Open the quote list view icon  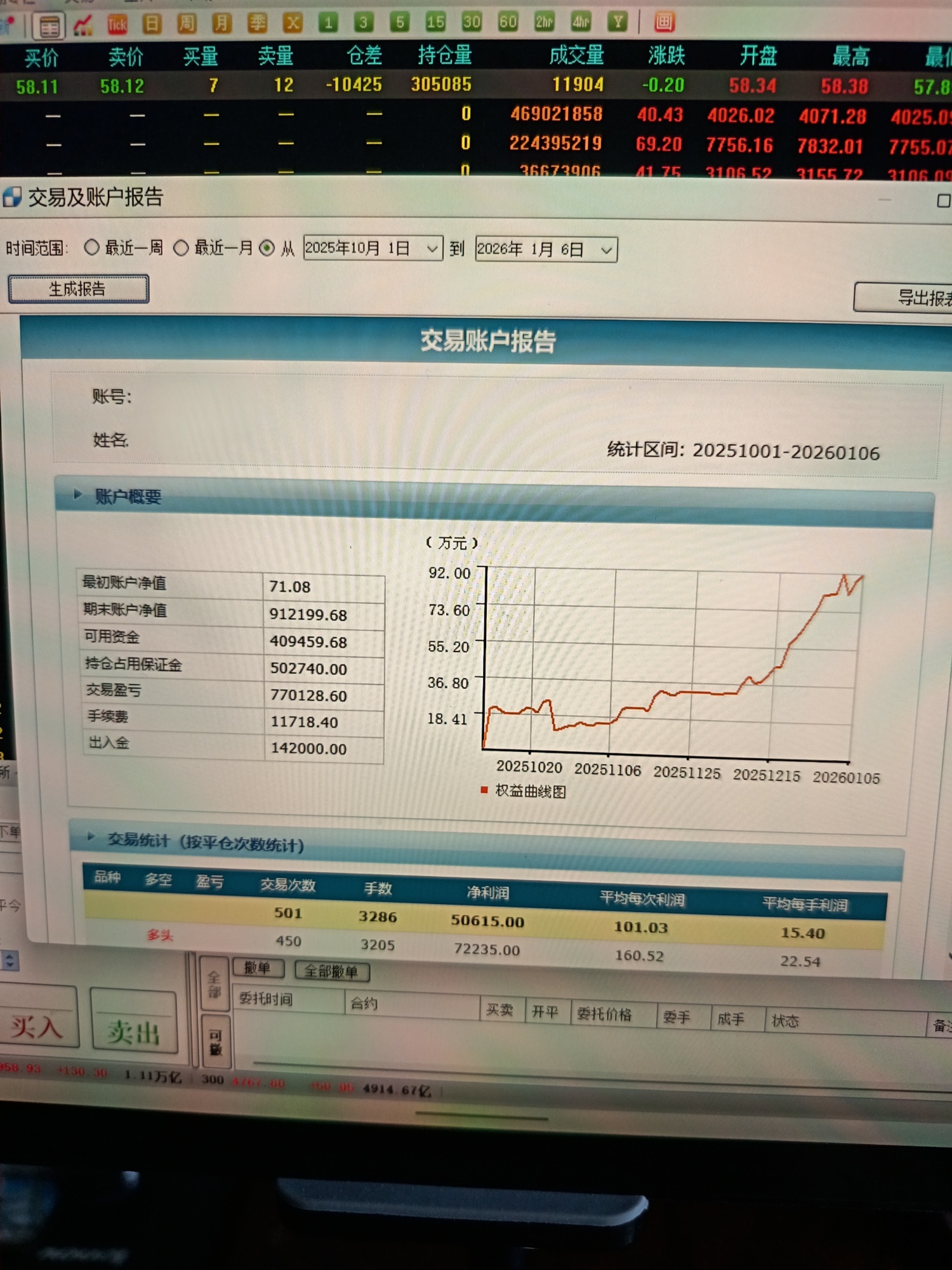(49, 26)
